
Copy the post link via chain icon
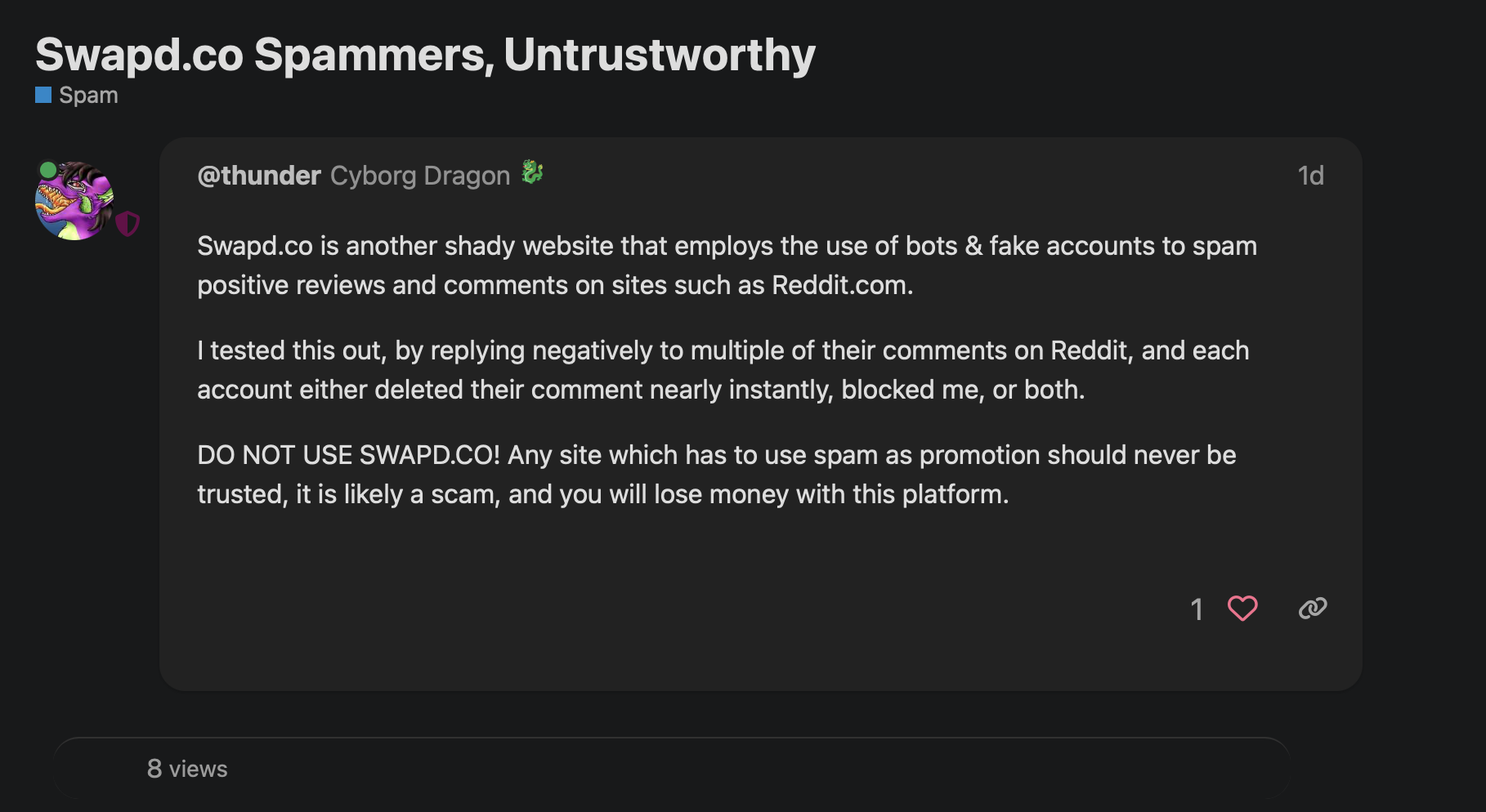tap(1313, 609)
